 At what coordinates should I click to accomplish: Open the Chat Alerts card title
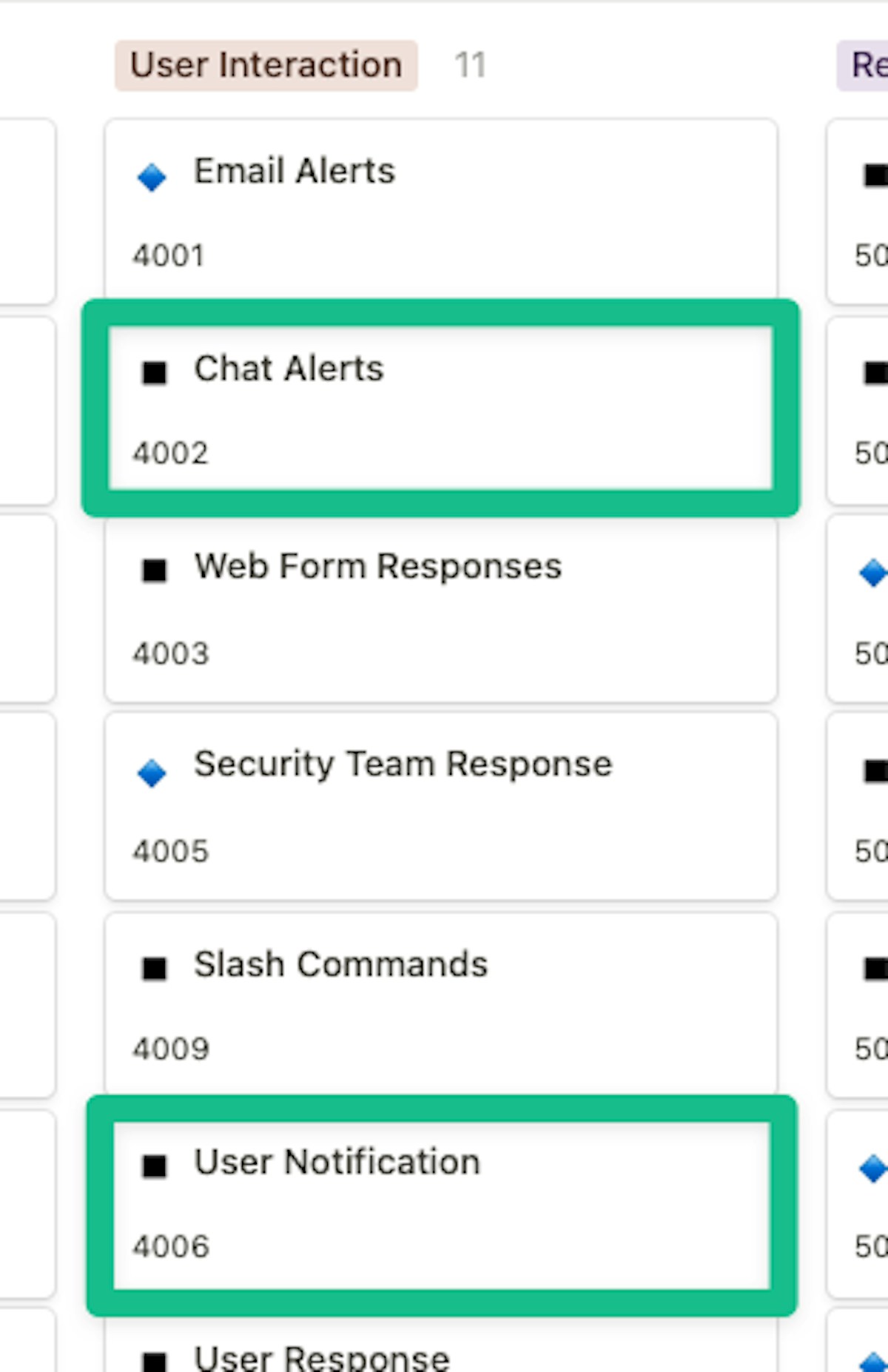click(289, 369)
